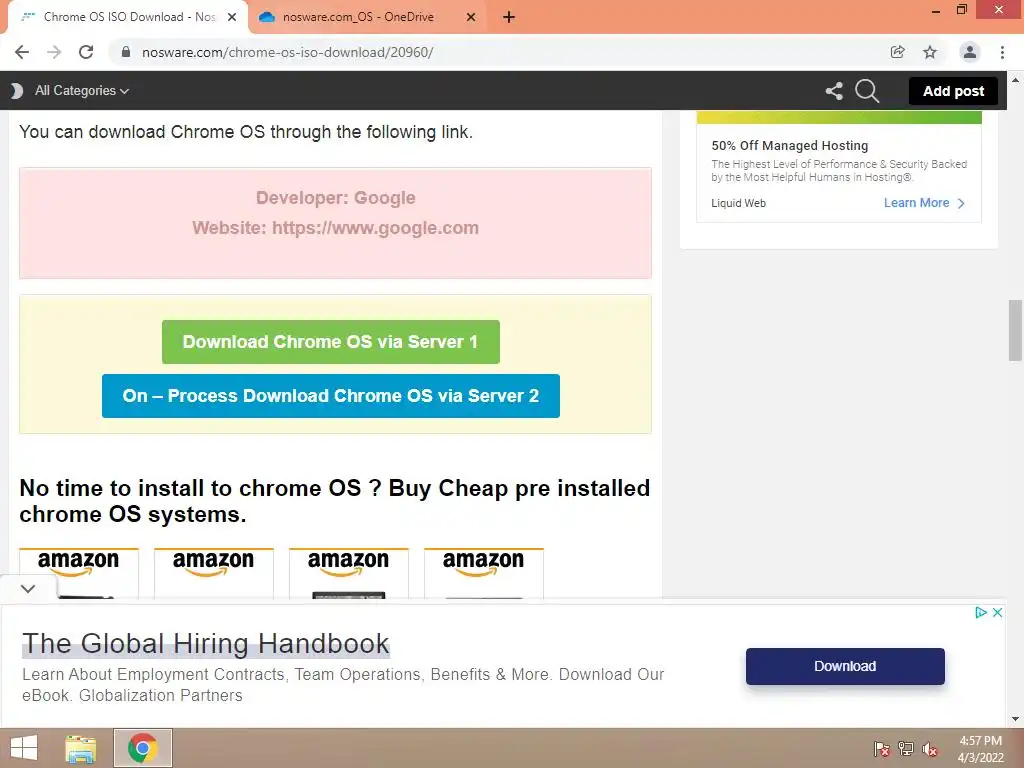Image resolution: width=1024 pixels, height=768 pixels.
Task: Open Learn More hosting ad link
Action: tap(916, 203)
